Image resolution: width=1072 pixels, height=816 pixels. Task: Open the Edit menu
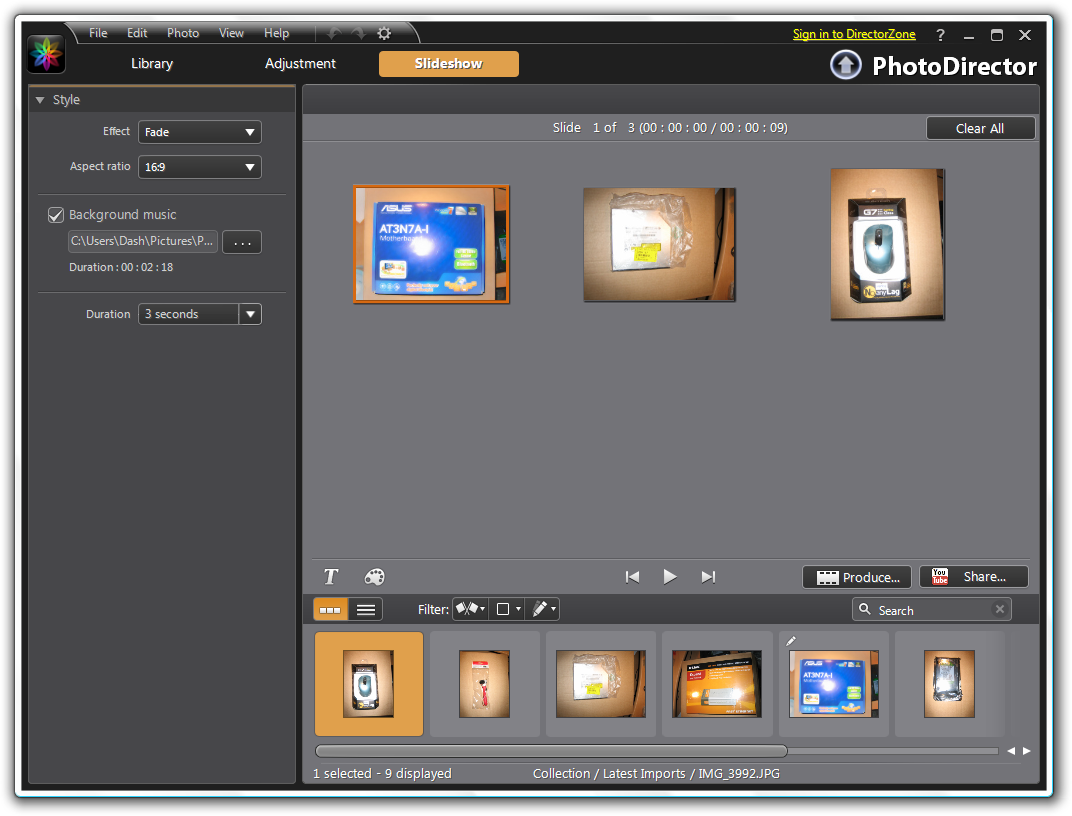[x=137, y=33]
